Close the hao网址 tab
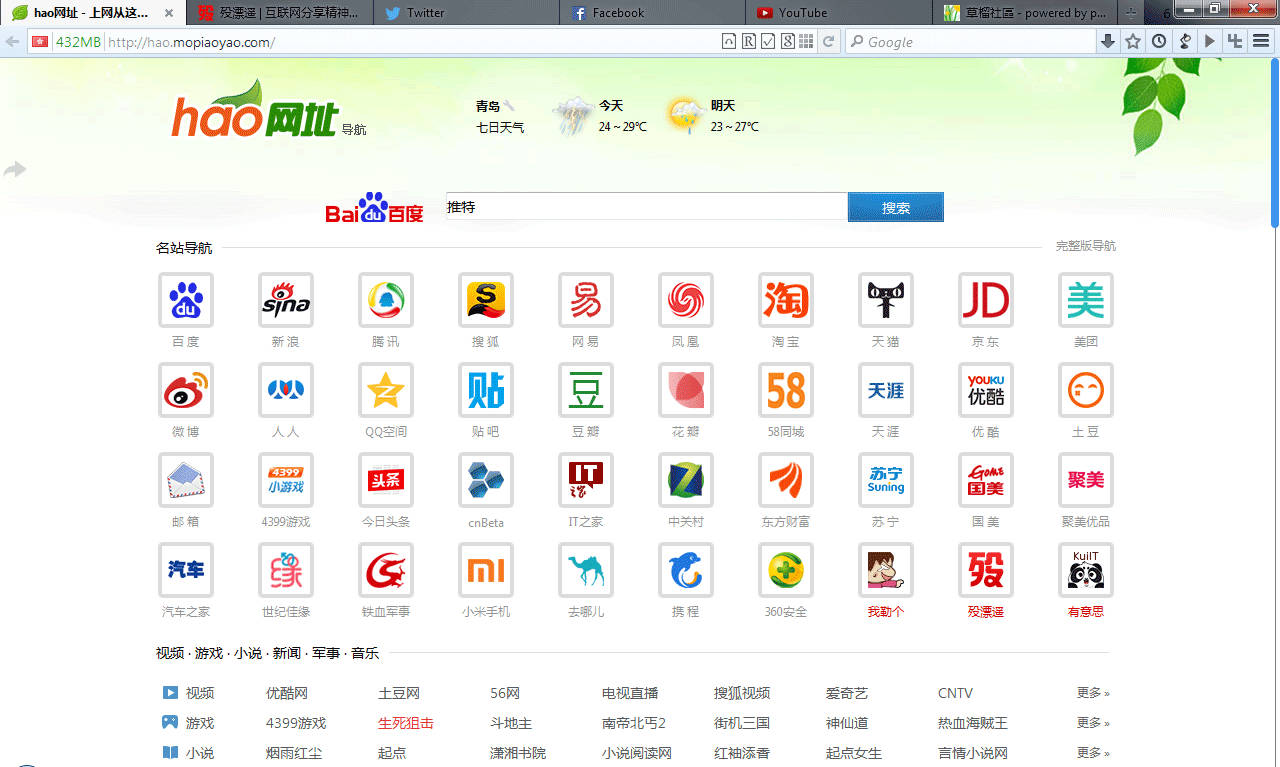1280x767 pixels. [169, 13]
